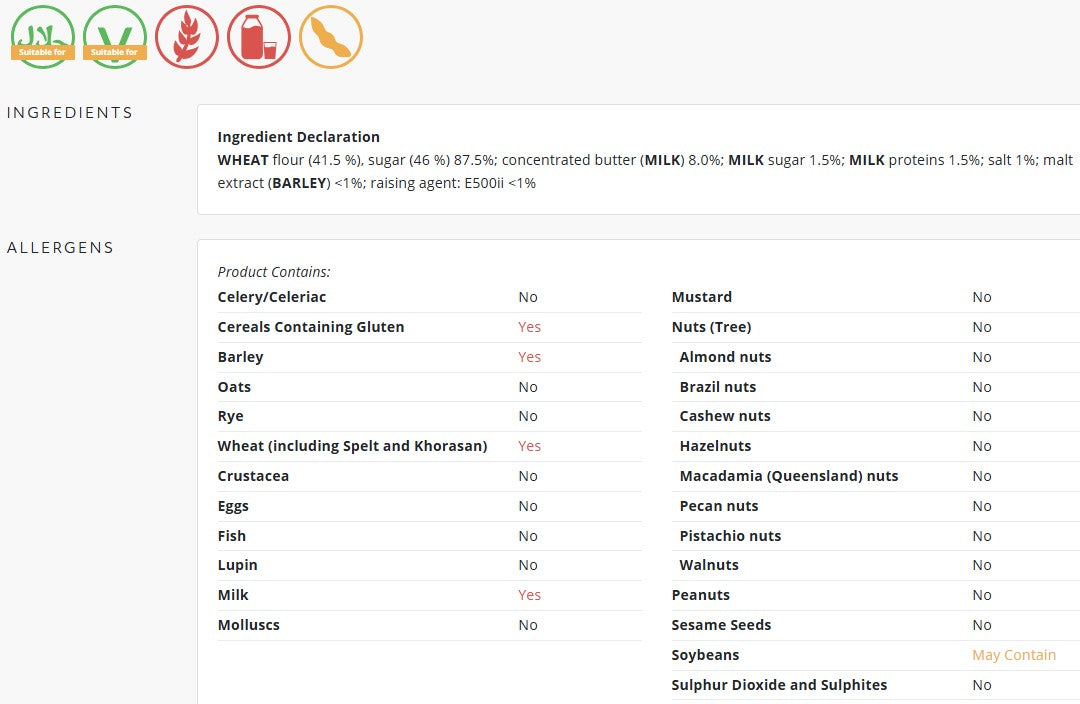1080x704 pixels.
Task: Click the 'Nuts (Tree)' allergen label
Action: pyautogui.click(x=711, y=327)
